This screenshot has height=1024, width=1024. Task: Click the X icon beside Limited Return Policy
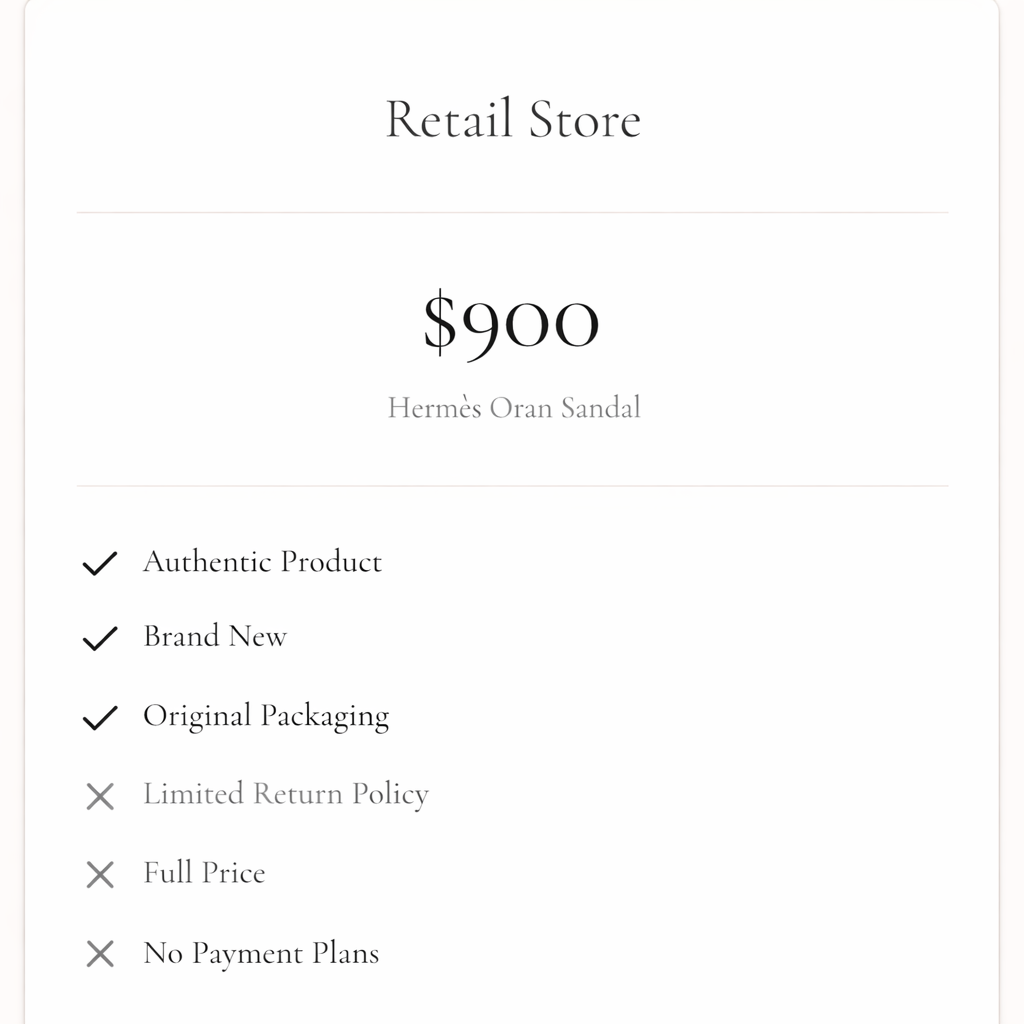(x=100, y=796)
